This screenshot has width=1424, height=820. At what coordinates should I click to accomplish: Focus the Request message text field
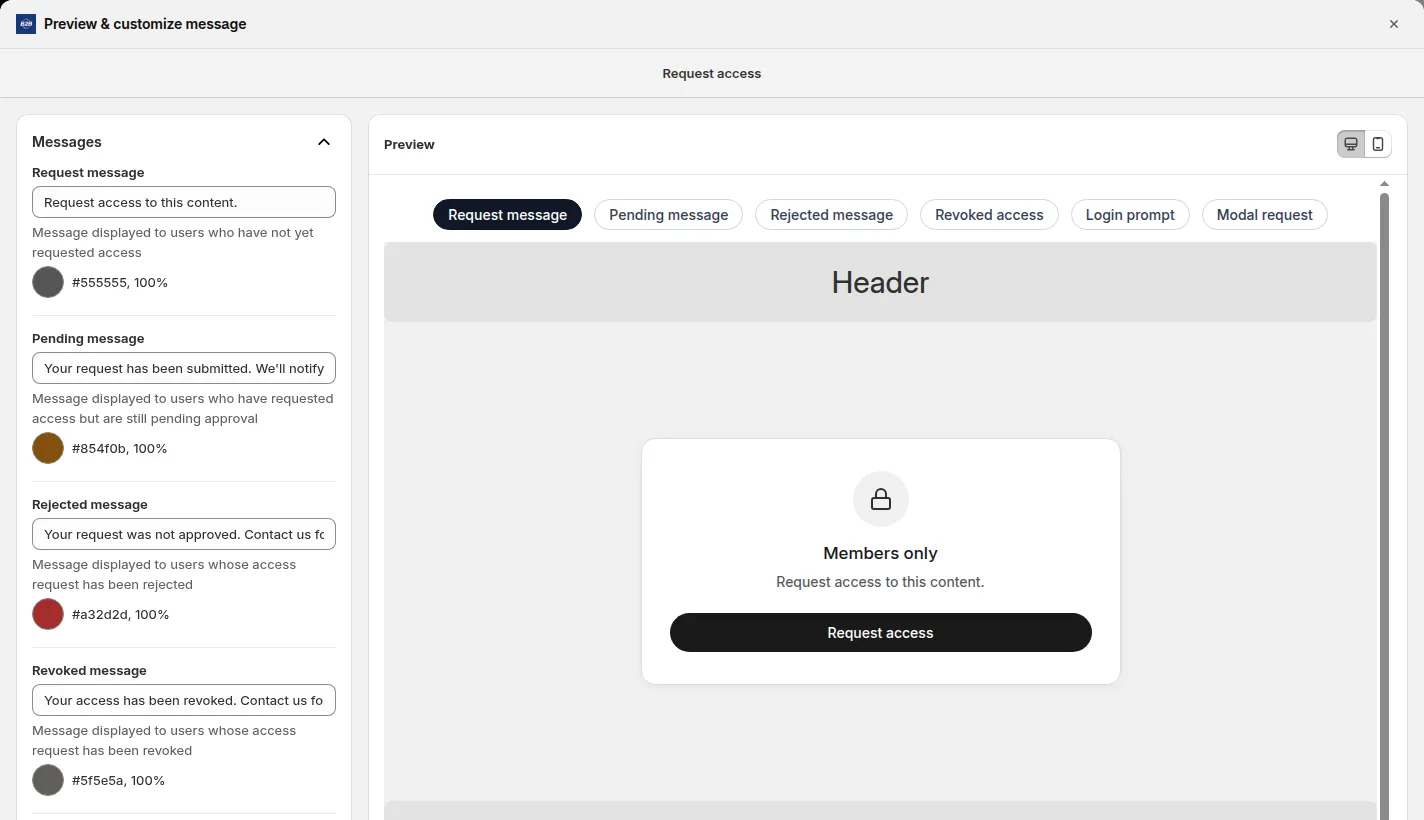point(184,202)
